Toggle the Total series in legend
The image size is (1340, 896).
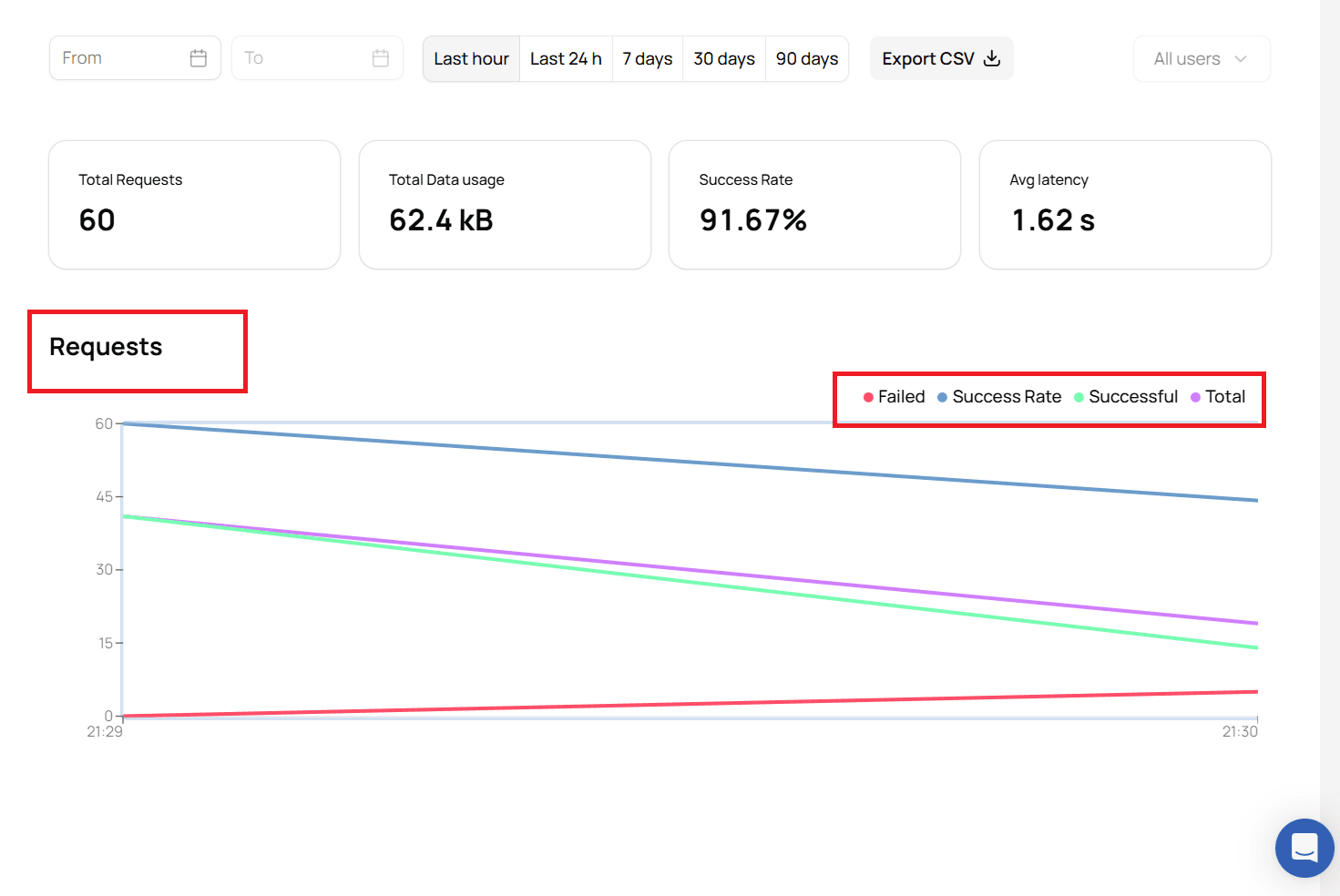(1218, 397)
